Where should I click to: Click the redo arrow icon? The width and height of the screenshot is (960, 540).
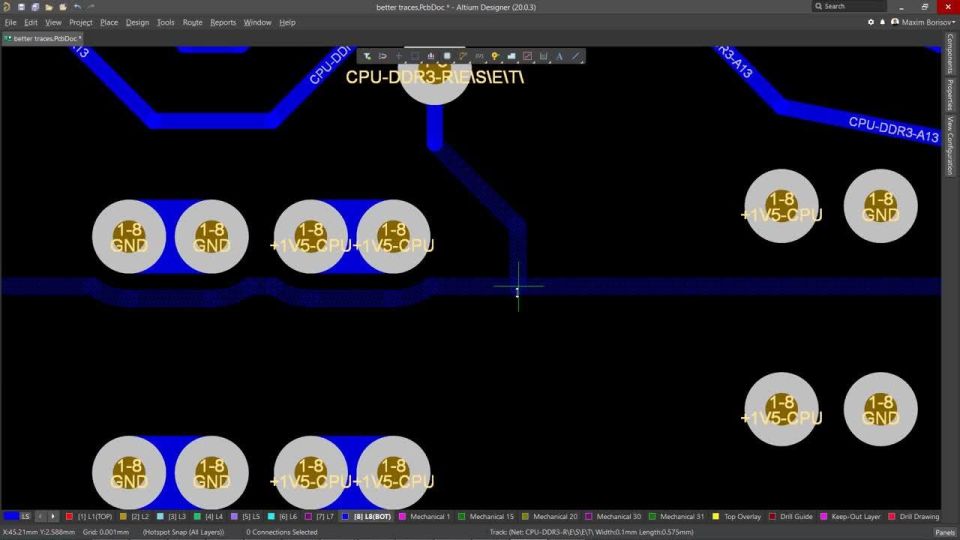click(x=91, y=7)
